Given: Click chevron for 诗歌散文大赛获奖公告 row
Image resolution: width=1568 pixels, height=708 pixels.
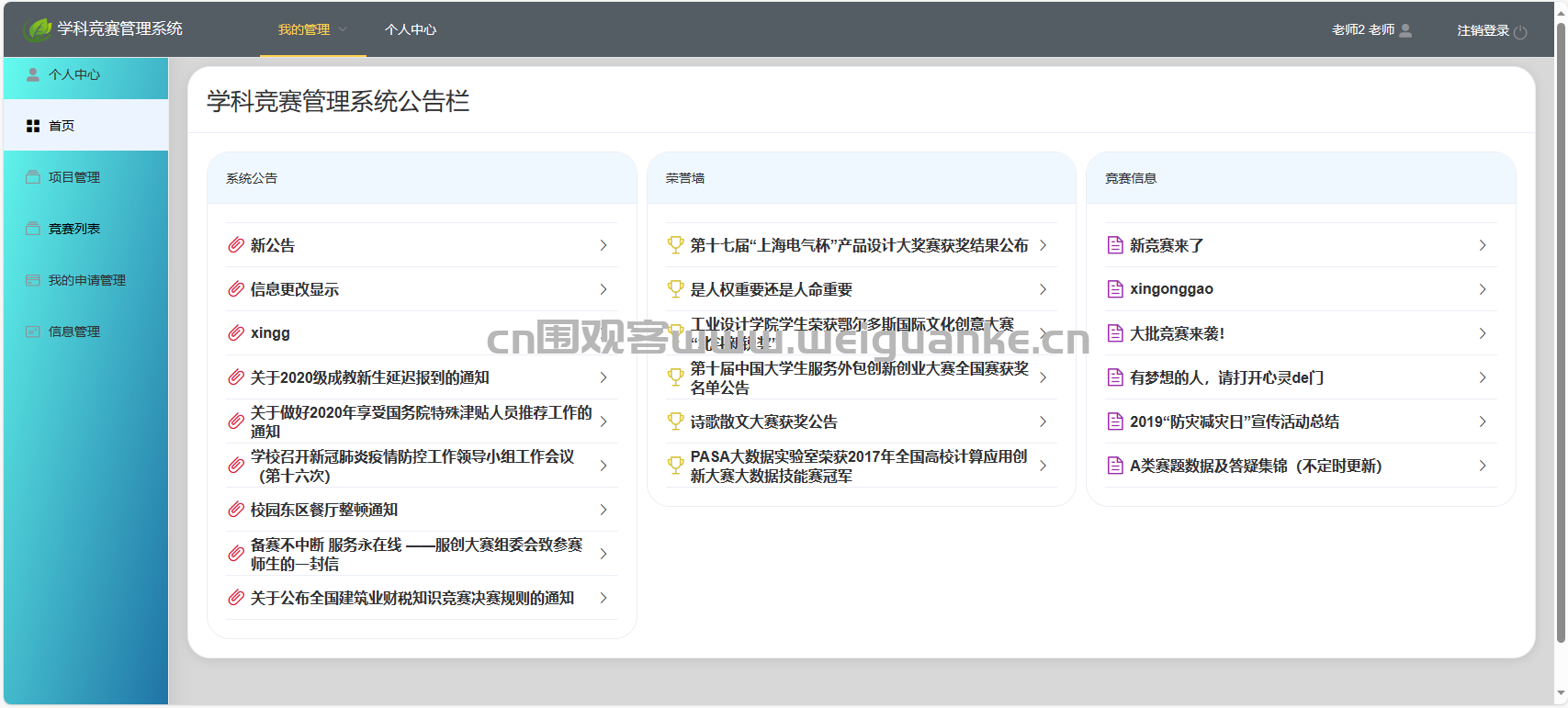Looking at the screenshot, I should coord(1043,421).
